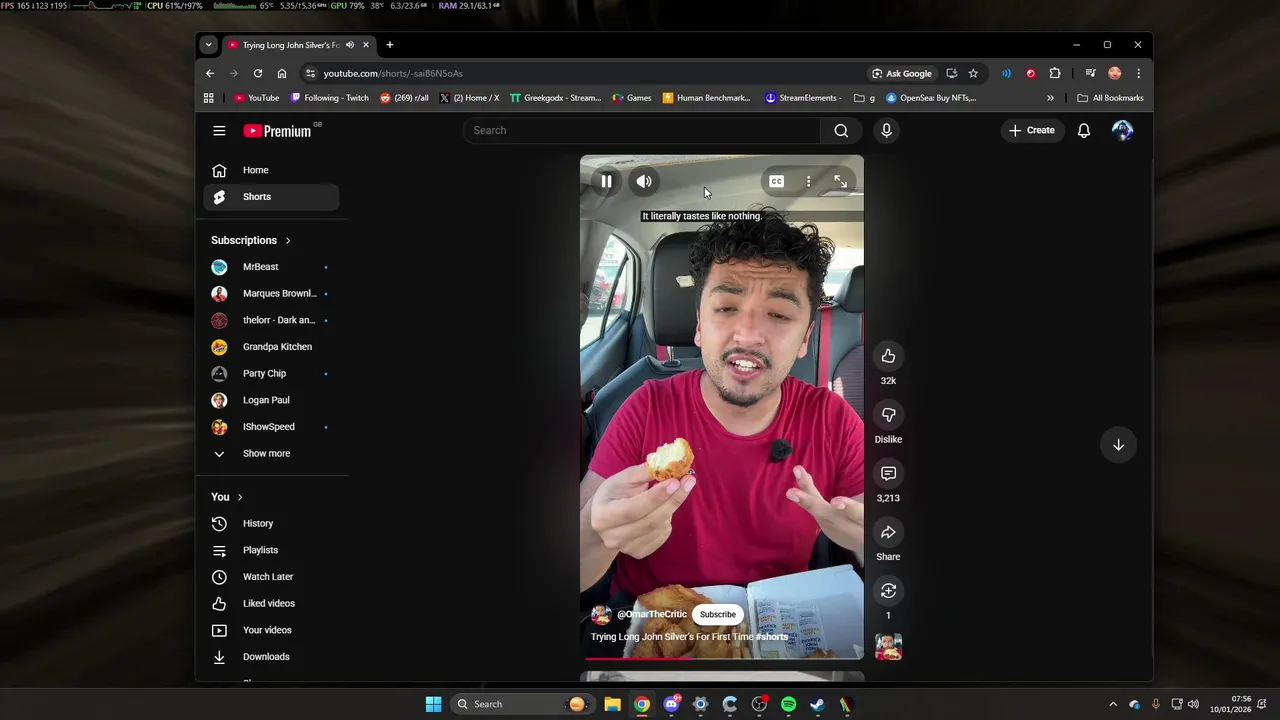
Task: Seek using the short's red progress bar
Action: point(722,658)
